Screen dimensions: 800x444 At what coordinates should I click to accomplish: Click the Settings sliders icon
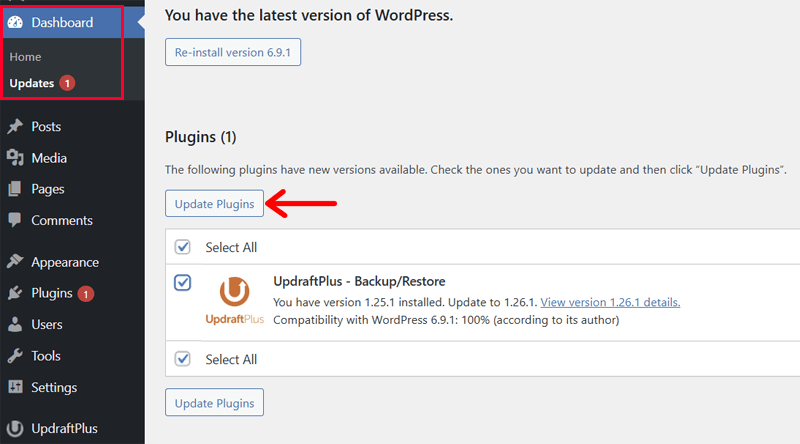(15, 387)
